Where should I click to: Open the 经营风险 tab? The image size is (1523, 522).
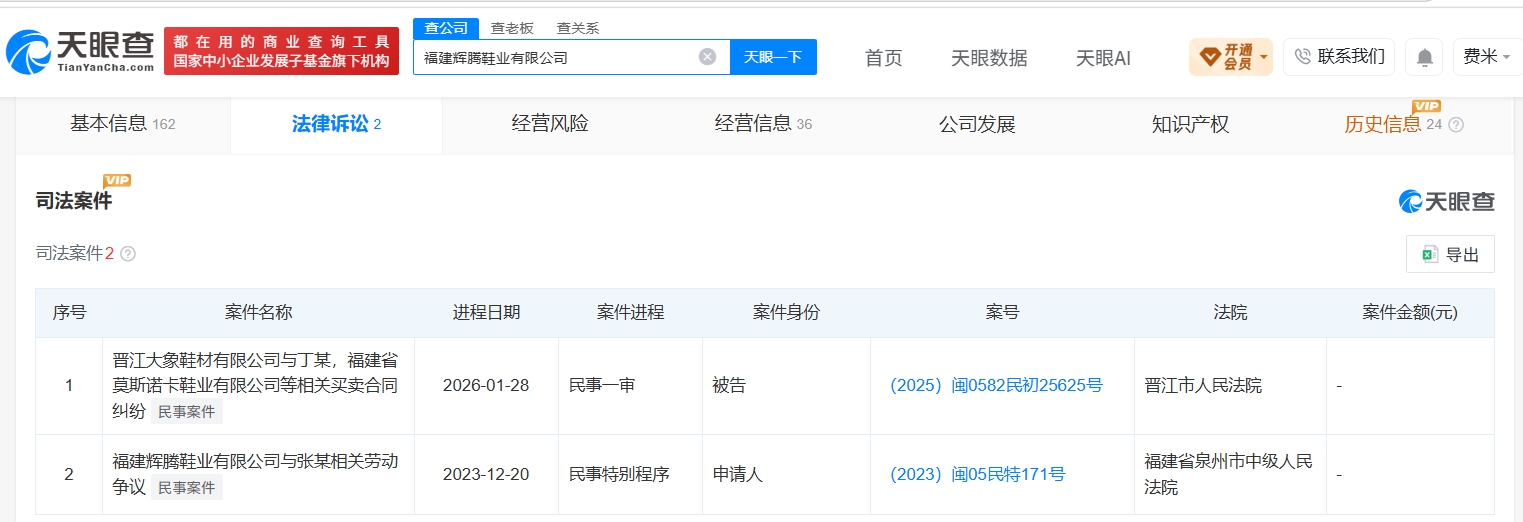(550, 124)
